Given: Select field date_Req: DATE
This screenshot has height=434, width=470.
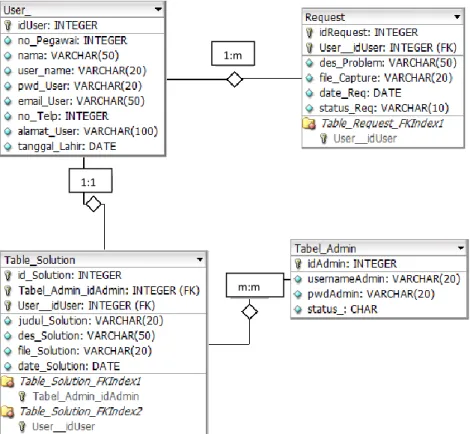Looking at the screenshot, I should point(360,93).
